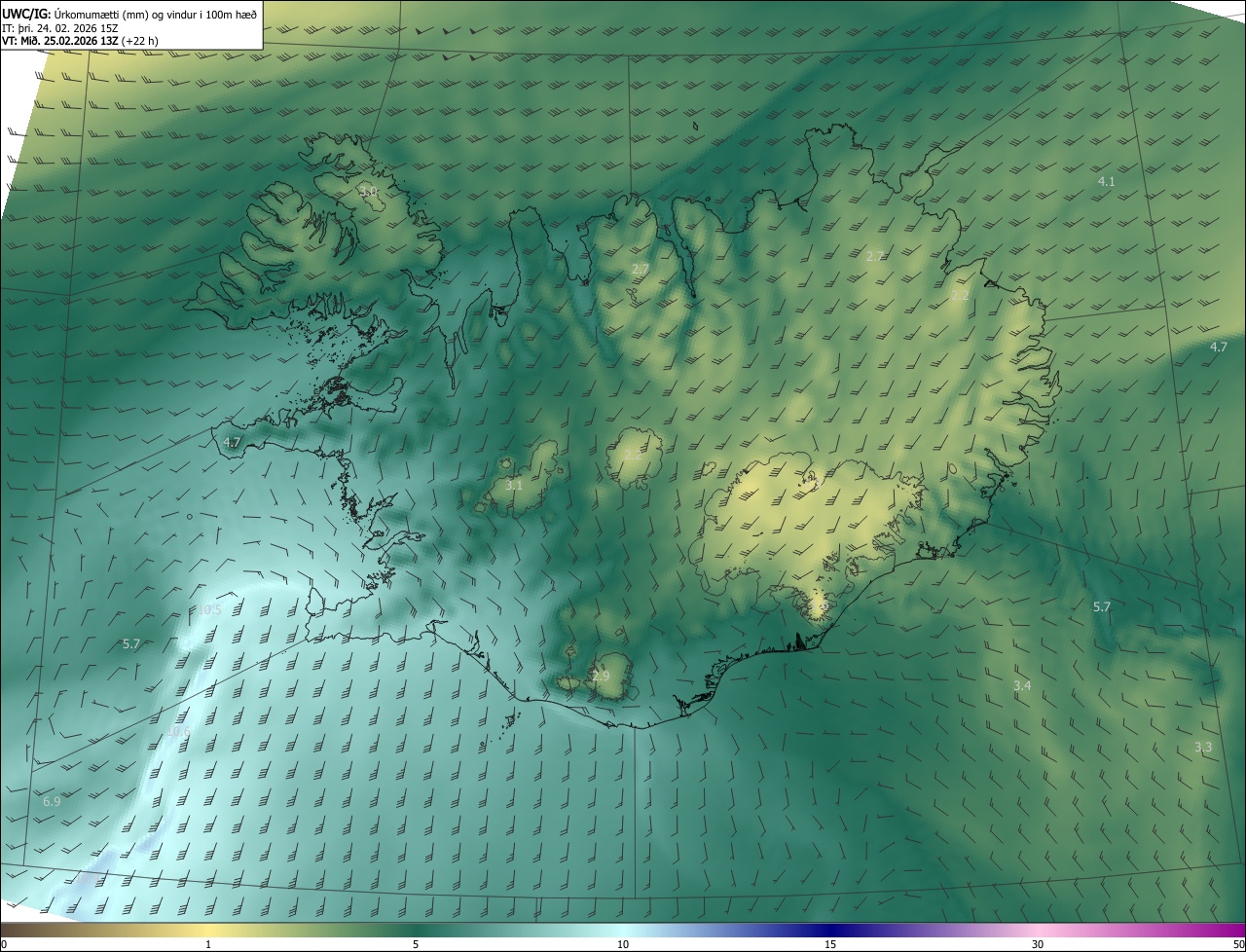Click the 'VT: Mið. 25.02.2026 13Z (+22 h)' line

(x=81, y=42)
